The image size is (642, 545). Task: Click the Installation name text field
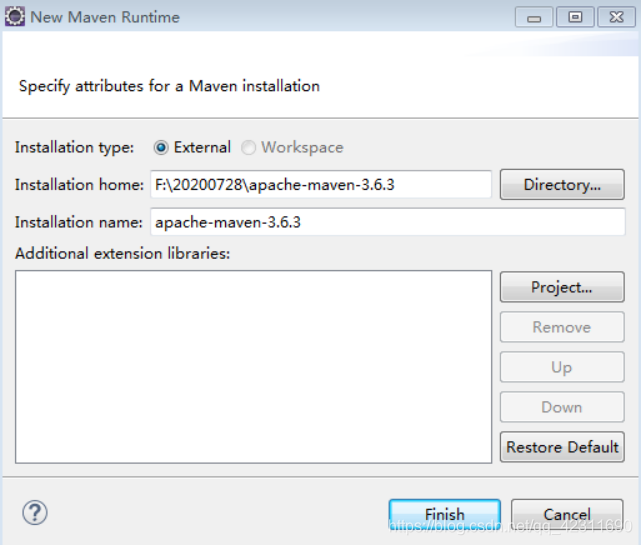[388, 222]
